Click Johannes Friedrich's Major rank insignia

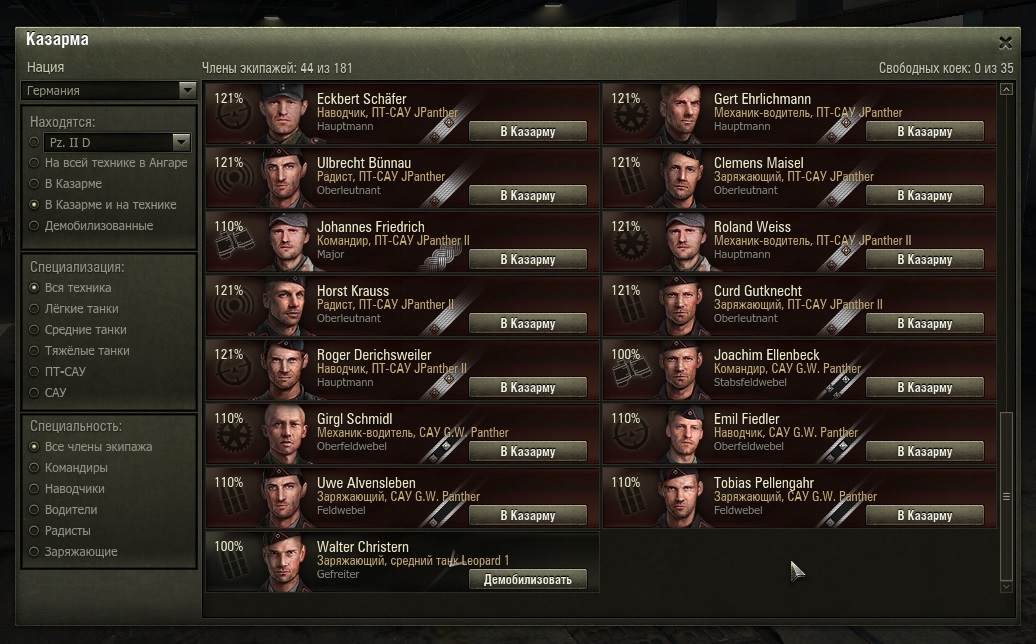point(438,260)
